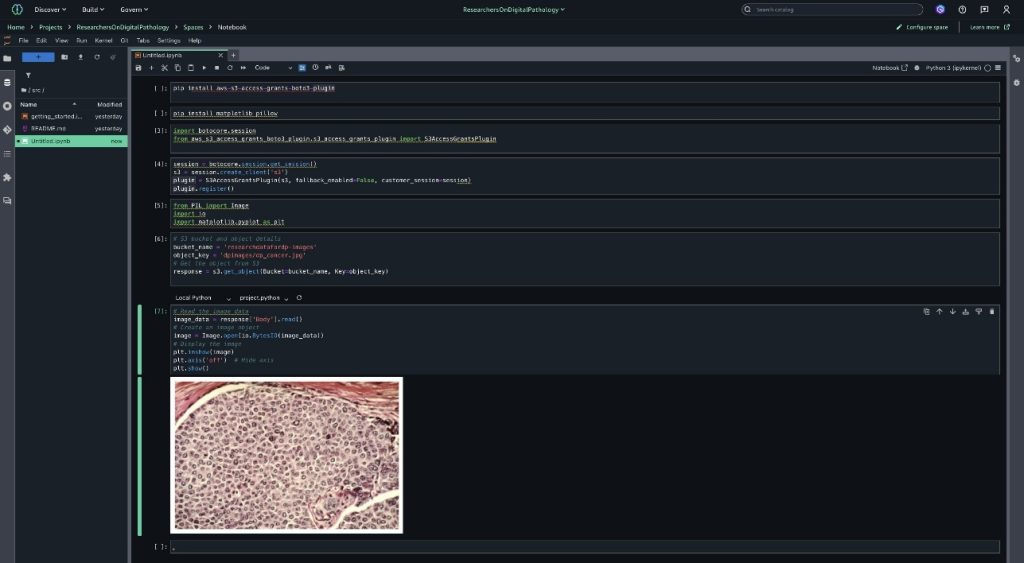Screen dimensions: 1024x563
Task: Delete the active cell with the trash icon
Action: (x=991, y=312)
